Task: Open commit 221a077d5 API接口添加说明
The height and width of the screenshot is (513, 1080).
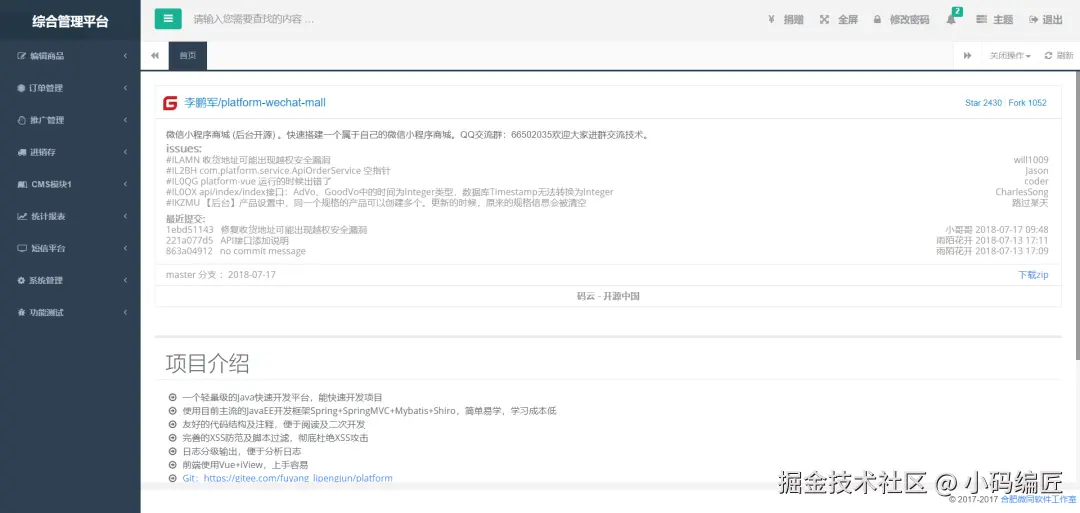Action: pyautogui.click(x=227, y=240)
